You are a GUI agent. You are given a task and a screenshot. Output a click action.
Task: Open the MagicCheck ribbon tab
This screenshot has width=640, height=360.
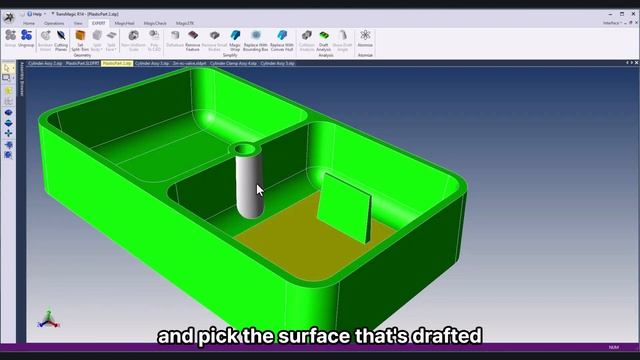tap(155, 23)
